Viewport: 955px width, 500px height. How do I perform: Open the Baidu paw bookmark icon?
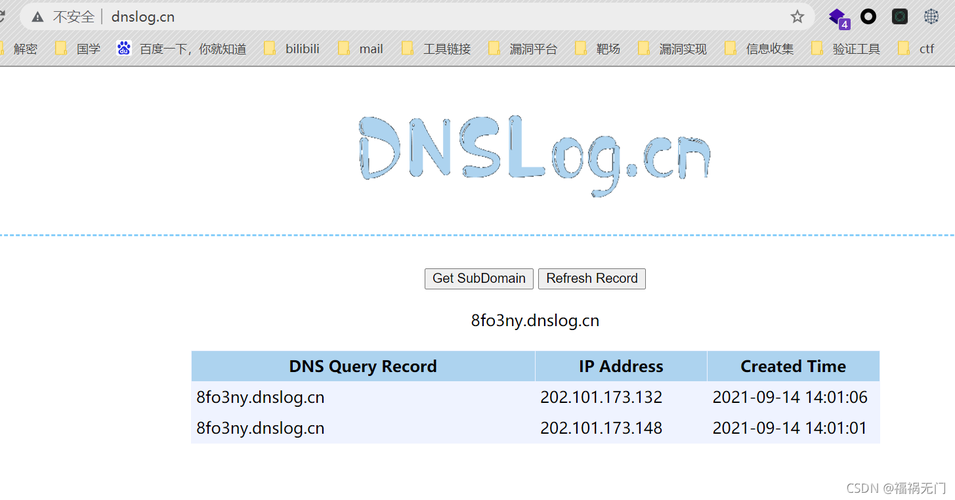[124, 48]
